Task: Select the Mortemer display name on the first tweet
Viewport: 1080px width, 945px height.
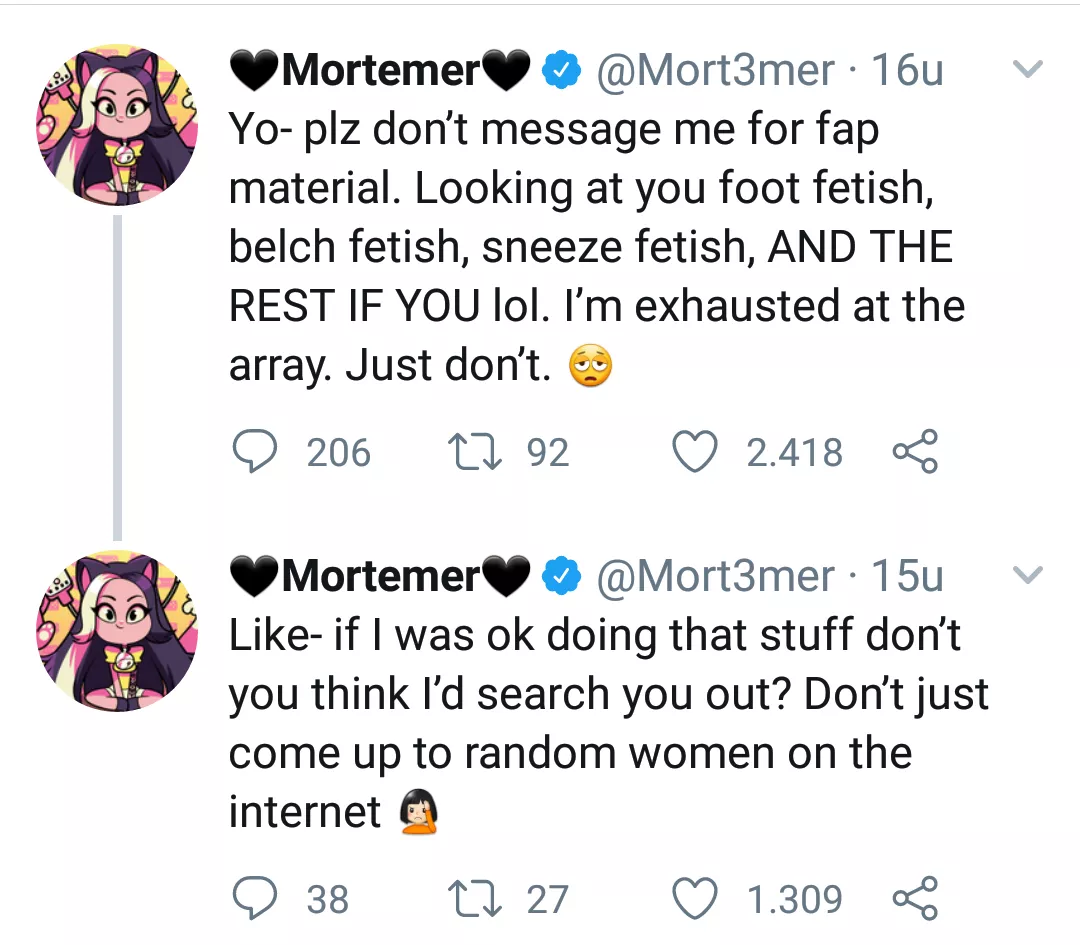Action: 378,69
